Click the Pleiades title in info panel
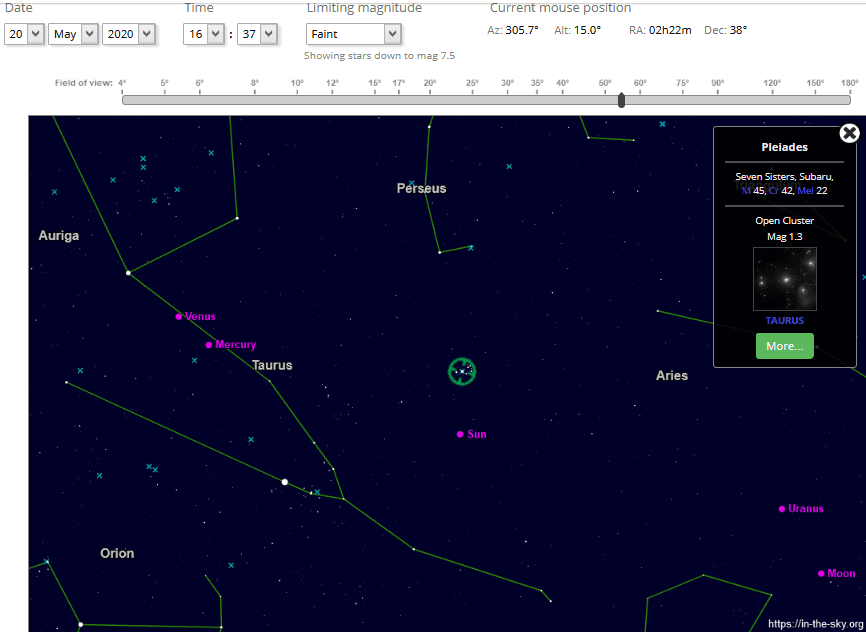 tap(784, 148)
